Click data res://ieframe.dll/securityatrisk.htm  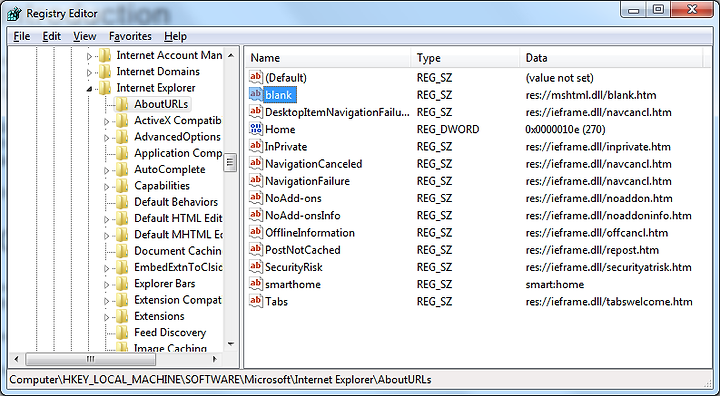[x=608, y=267]
